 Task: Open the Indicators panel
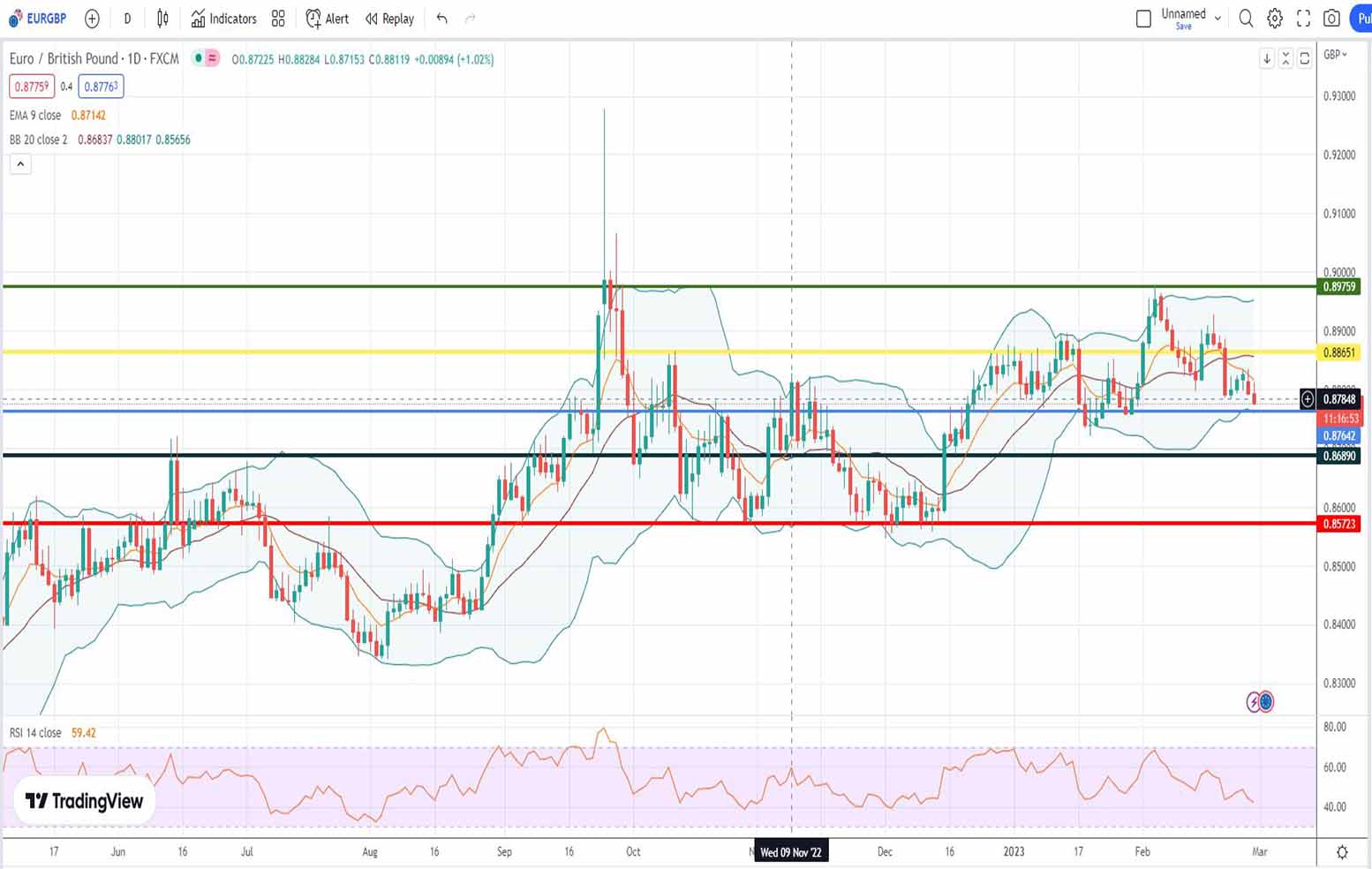224,19
